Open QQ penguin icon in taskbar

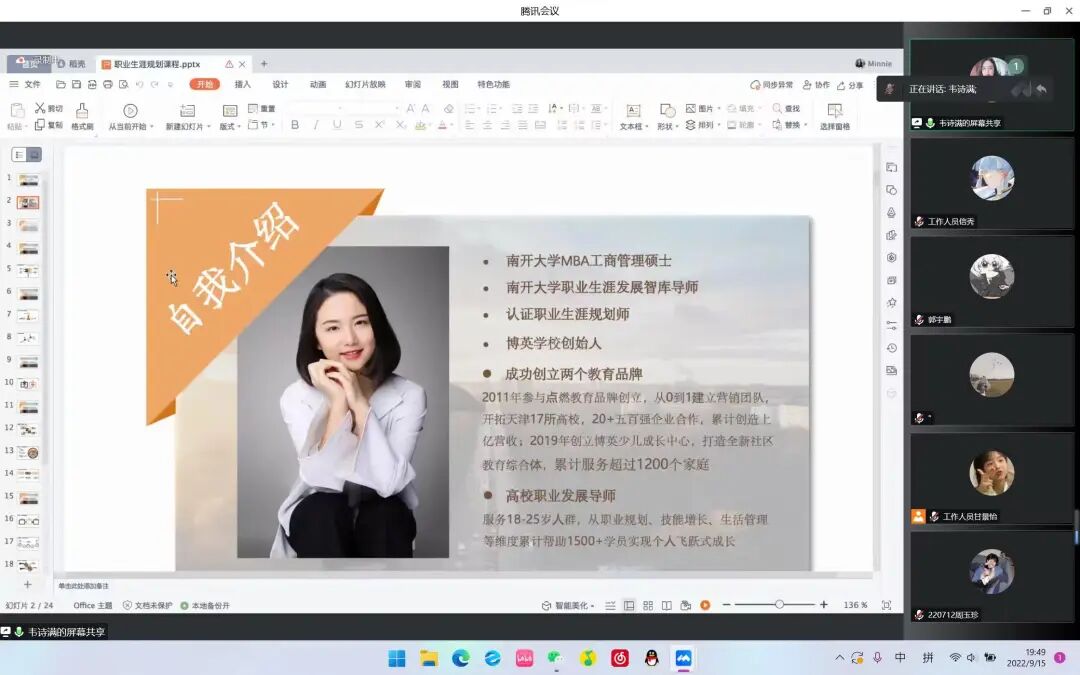652,658
